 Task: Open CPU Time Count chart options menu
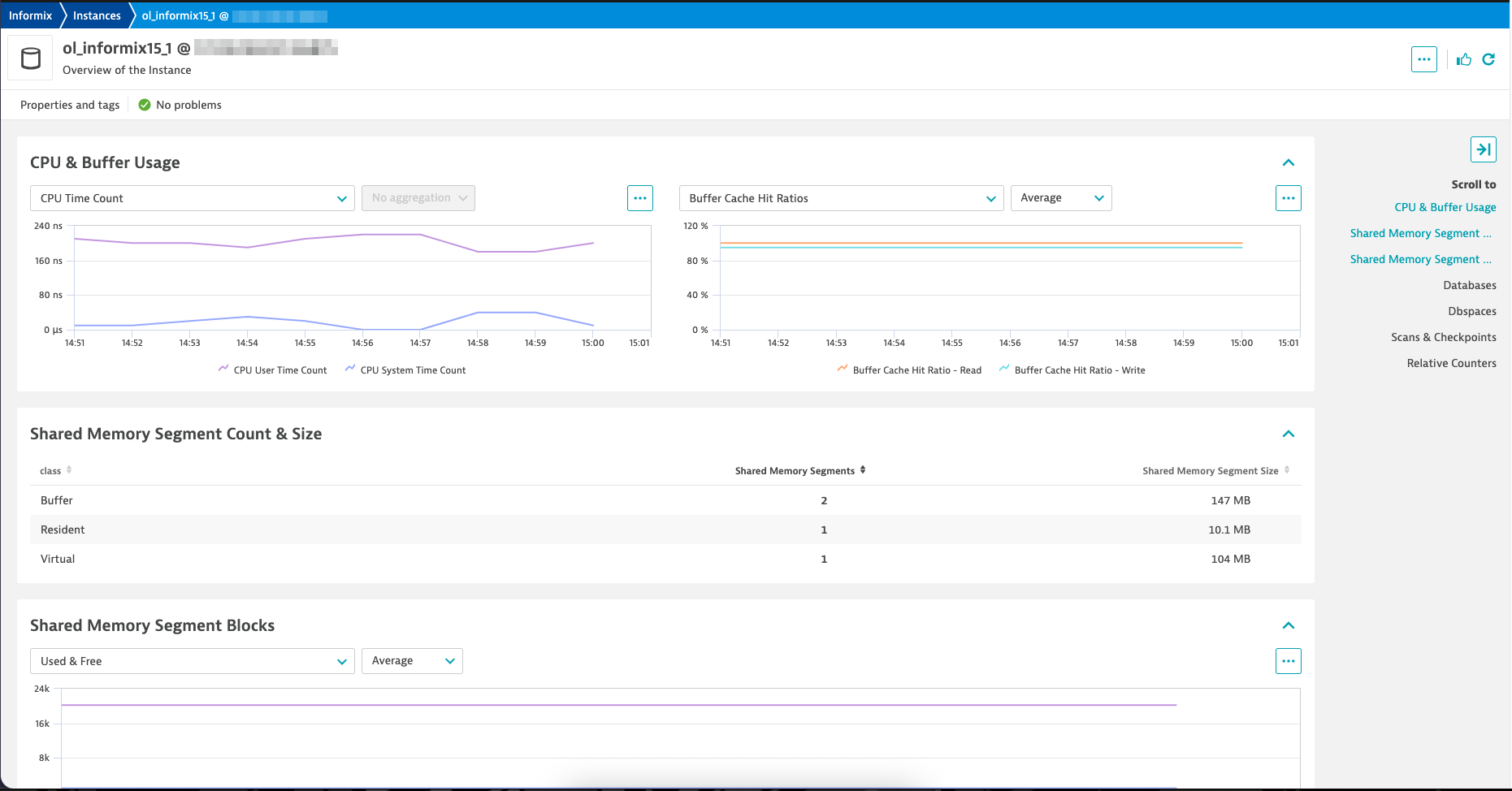pos(640,198)
